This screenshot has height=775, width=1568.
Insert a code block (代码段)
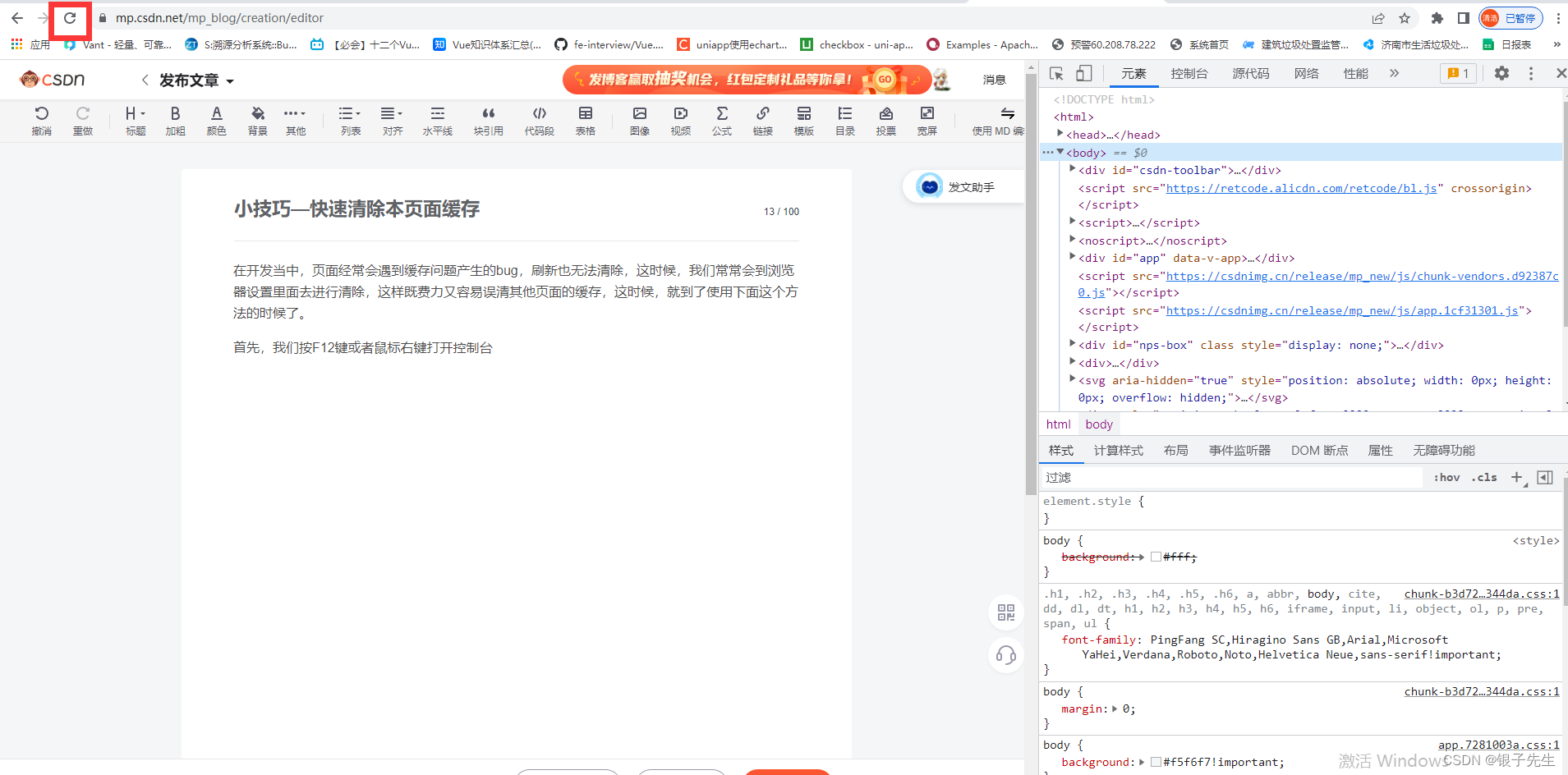point(540,121)
